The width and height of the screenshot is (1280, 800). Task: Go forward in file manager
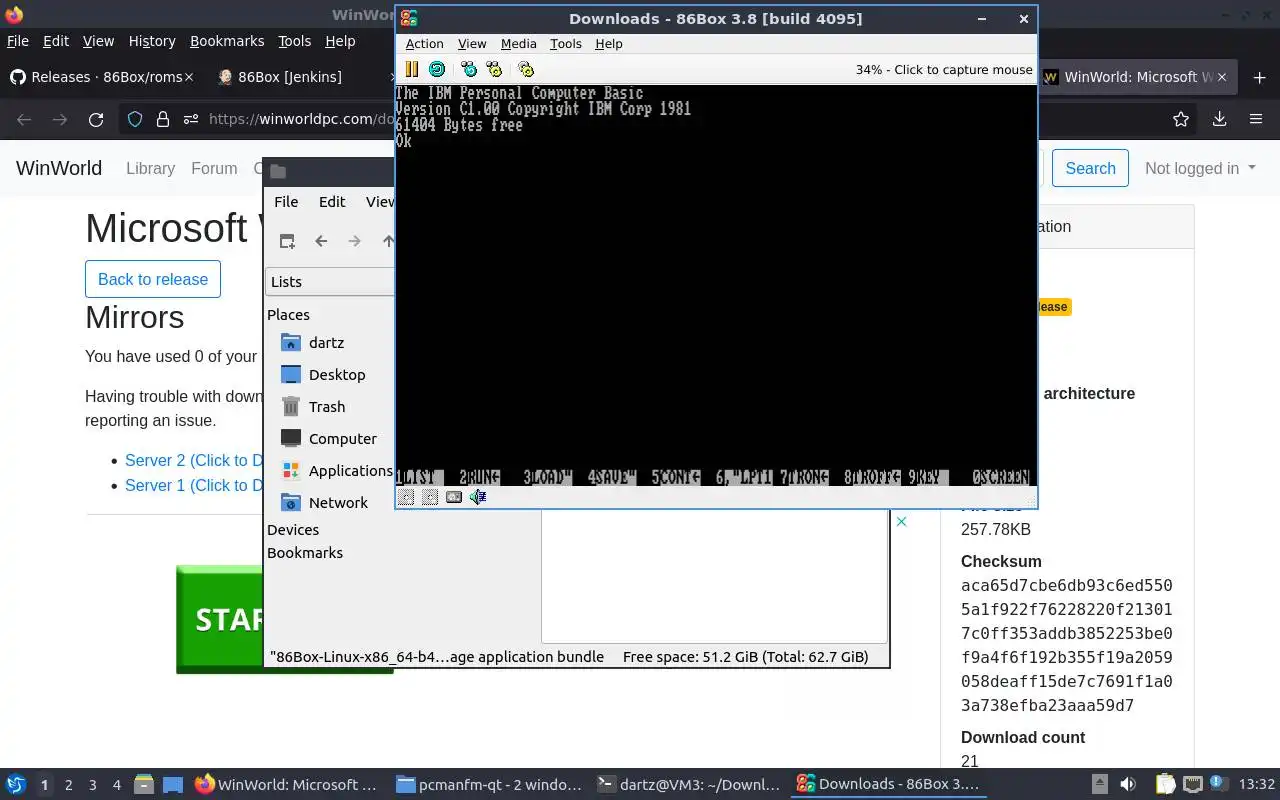354,241
